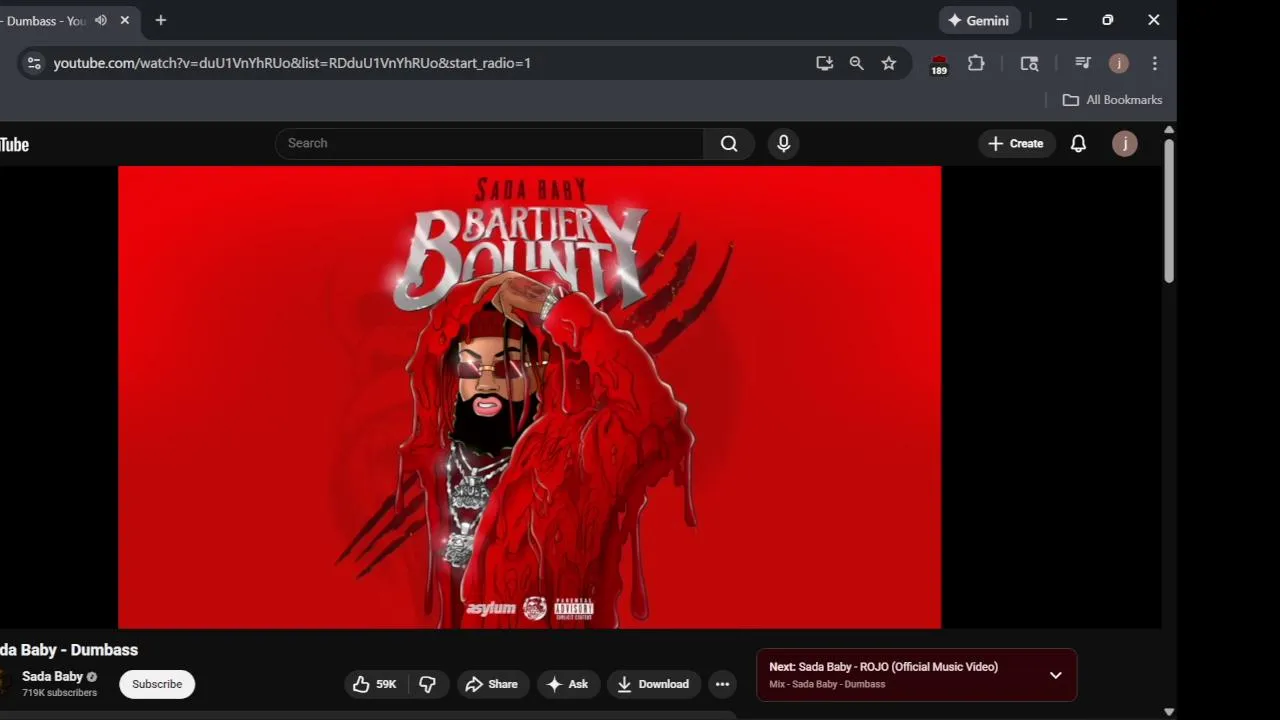Open the tab search side panel icon
This screenshot has height=720, width=1280.
click(x=1029, y=63)
